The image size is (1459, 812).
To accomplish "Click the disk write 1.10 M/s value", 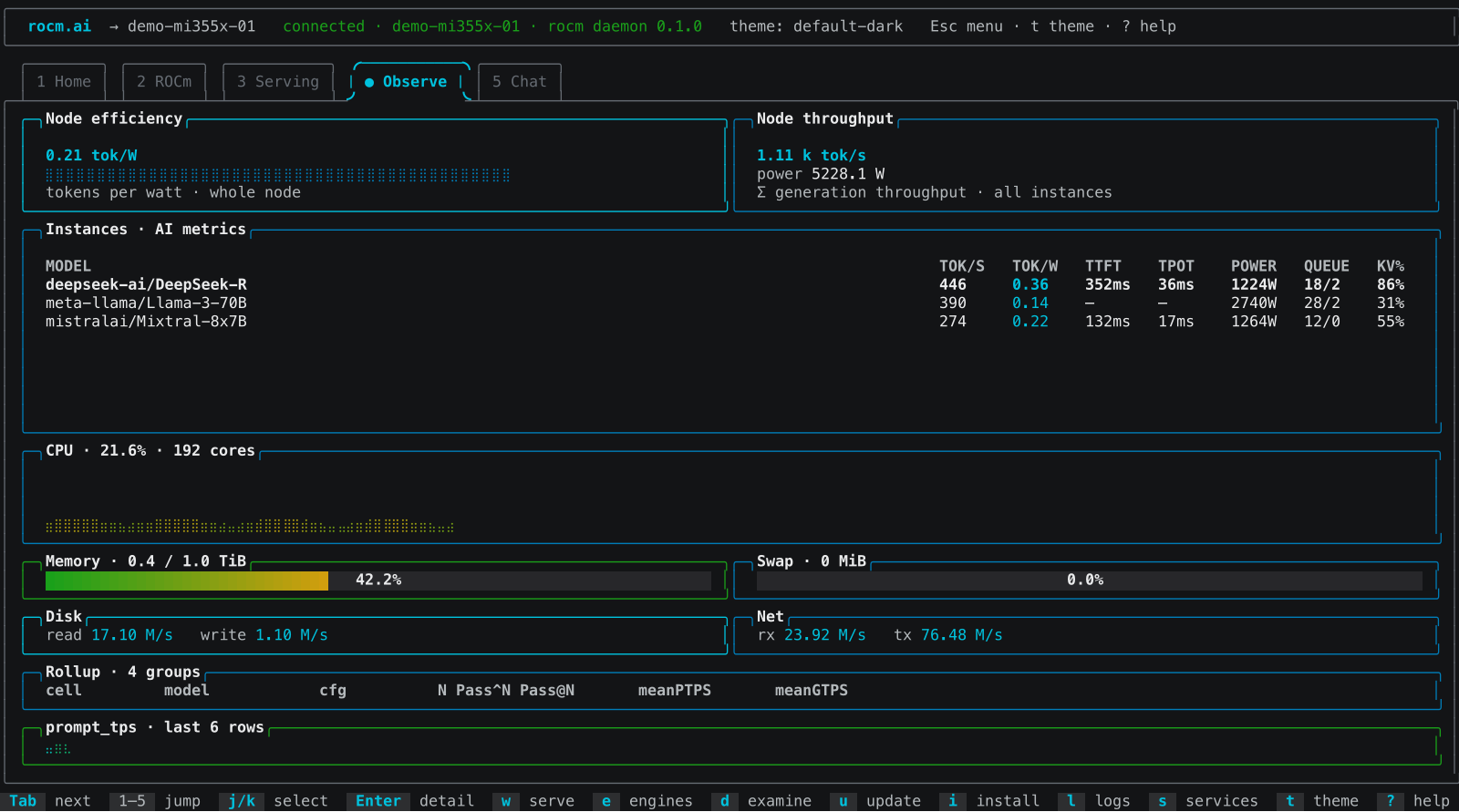I will coord(292,635).
